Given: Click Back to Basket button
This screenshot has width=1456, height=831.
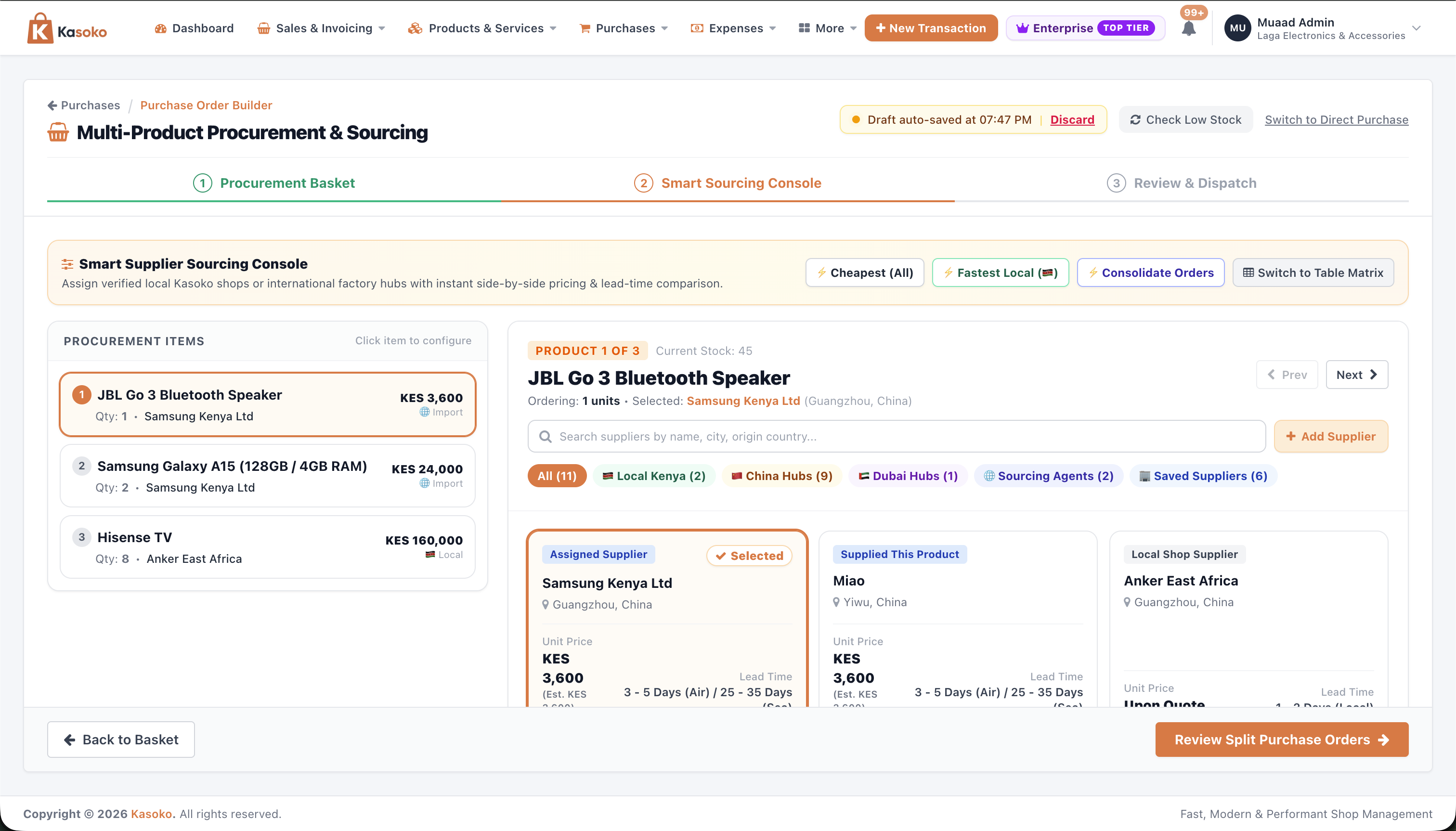Looking at the screenshot, I should [121, 740].
